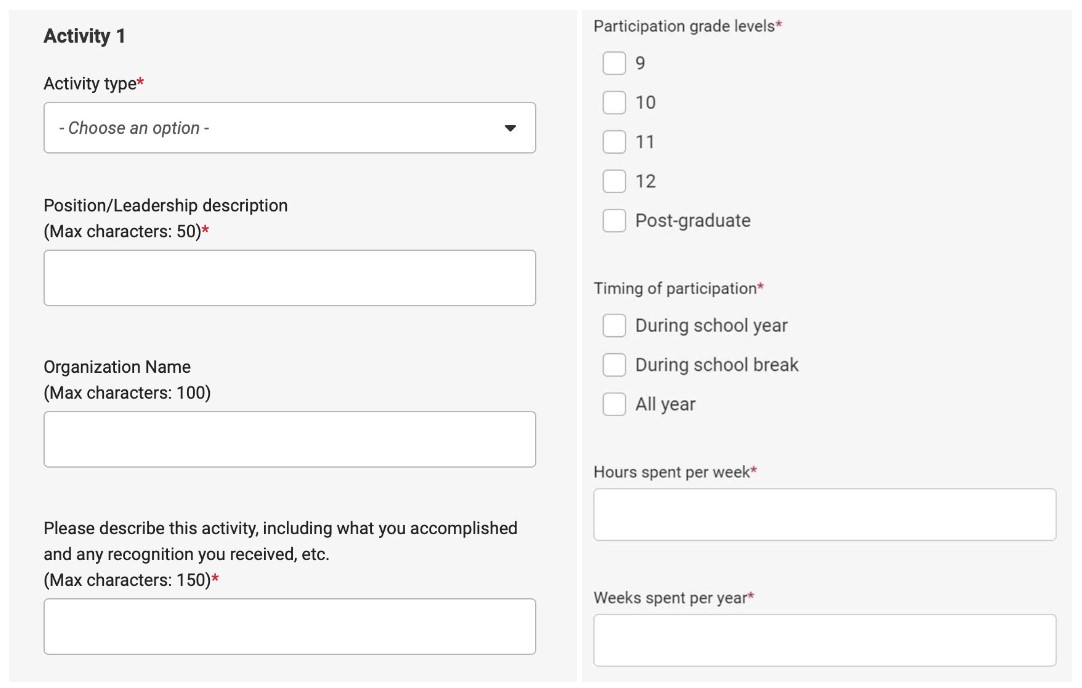The image size is (1082, 688).
Task: Select the activity description text field
Action: 289,627
